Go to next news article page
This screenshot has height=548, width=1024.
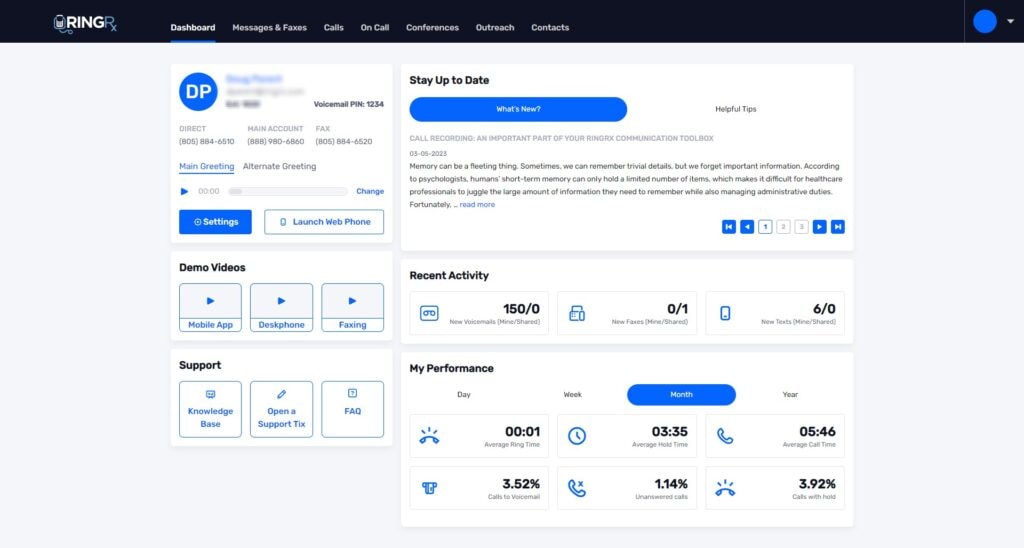[819, 227]
